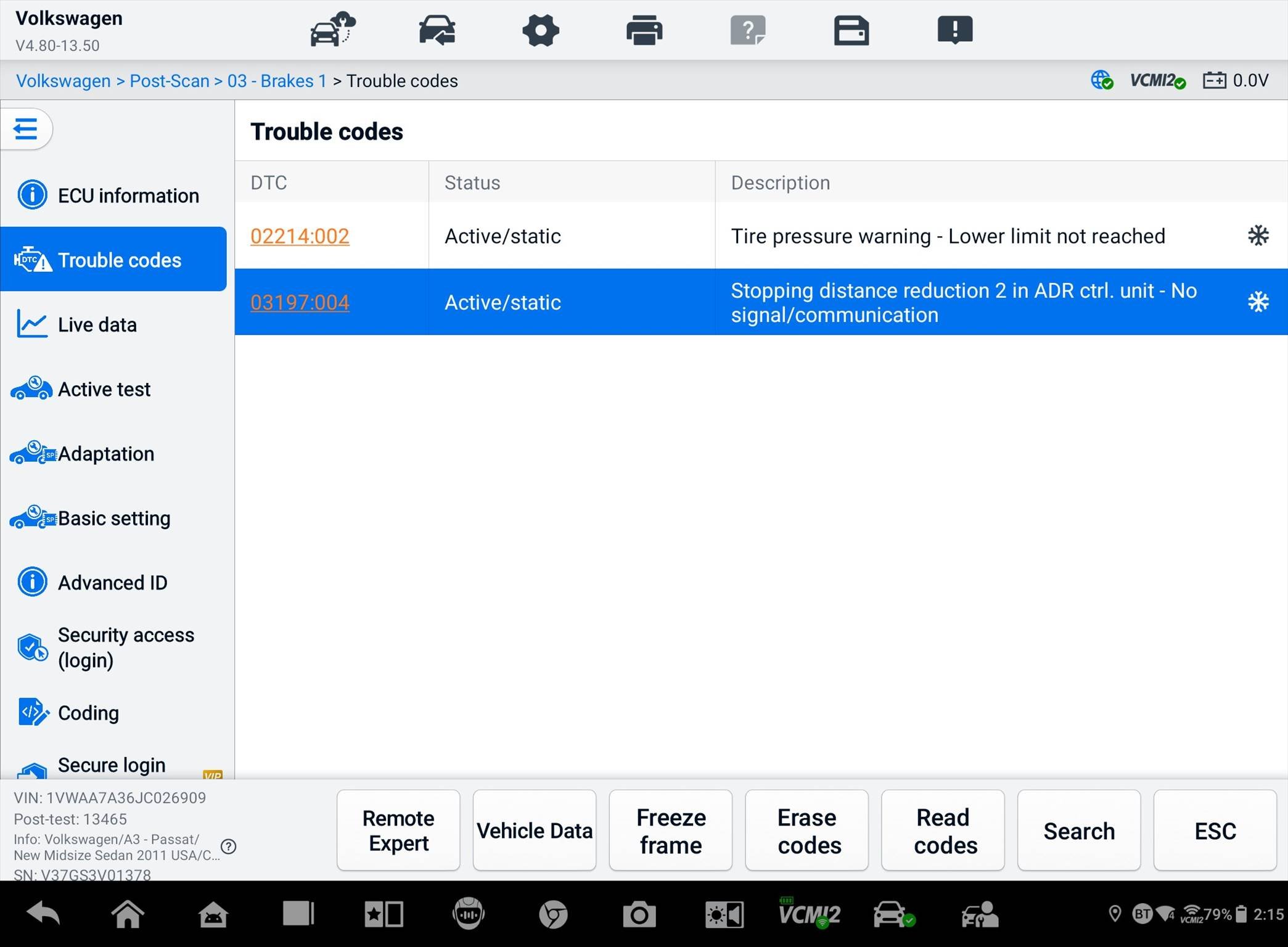Open Active test in sidebar
This screenshot has width=1288, height=947.
114,389
